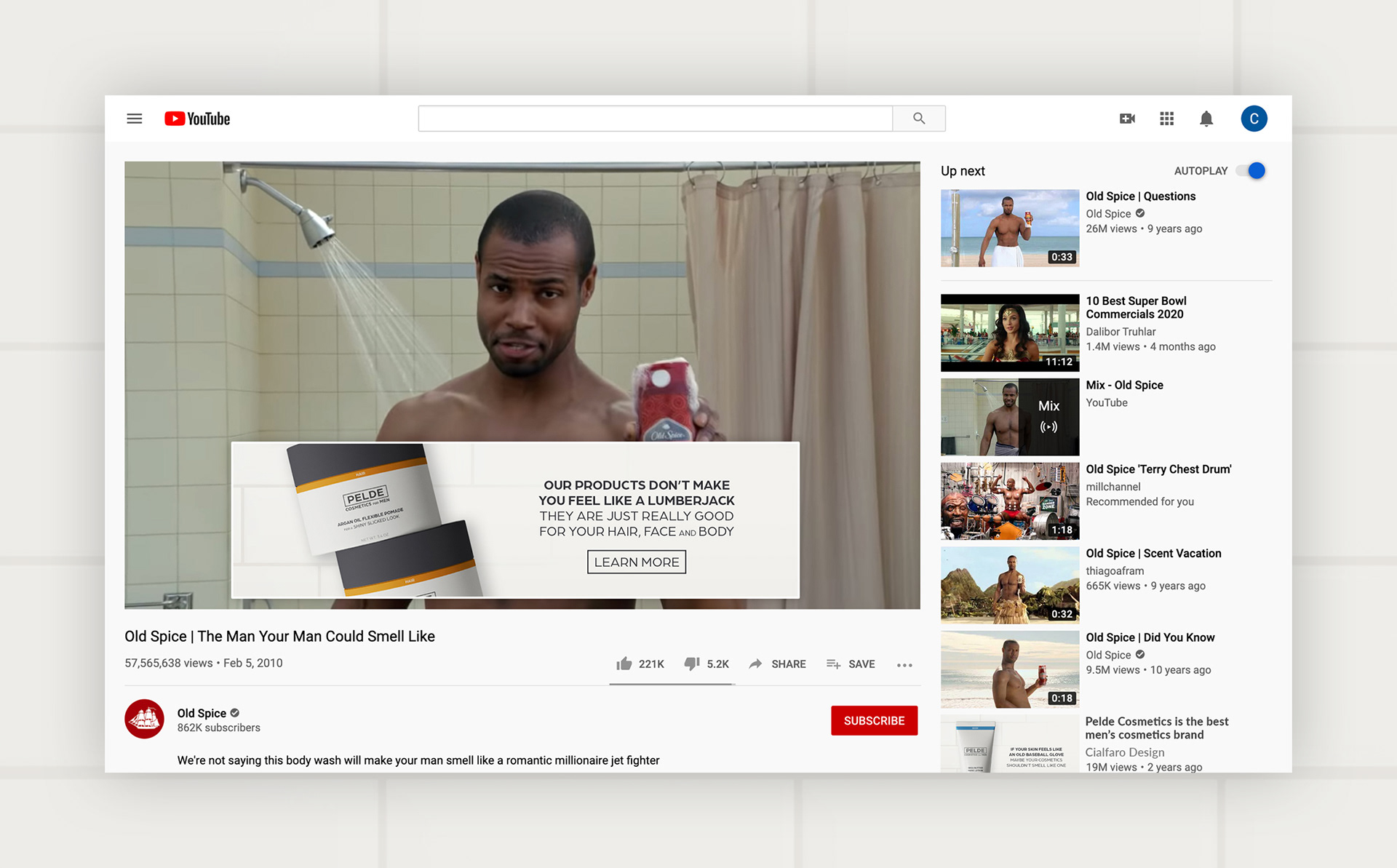Image resolution: width=1397 pixels, height=868 pixels.
Task: Click the SAVE label
Action: pyautogui.click(x=861, y=664)
